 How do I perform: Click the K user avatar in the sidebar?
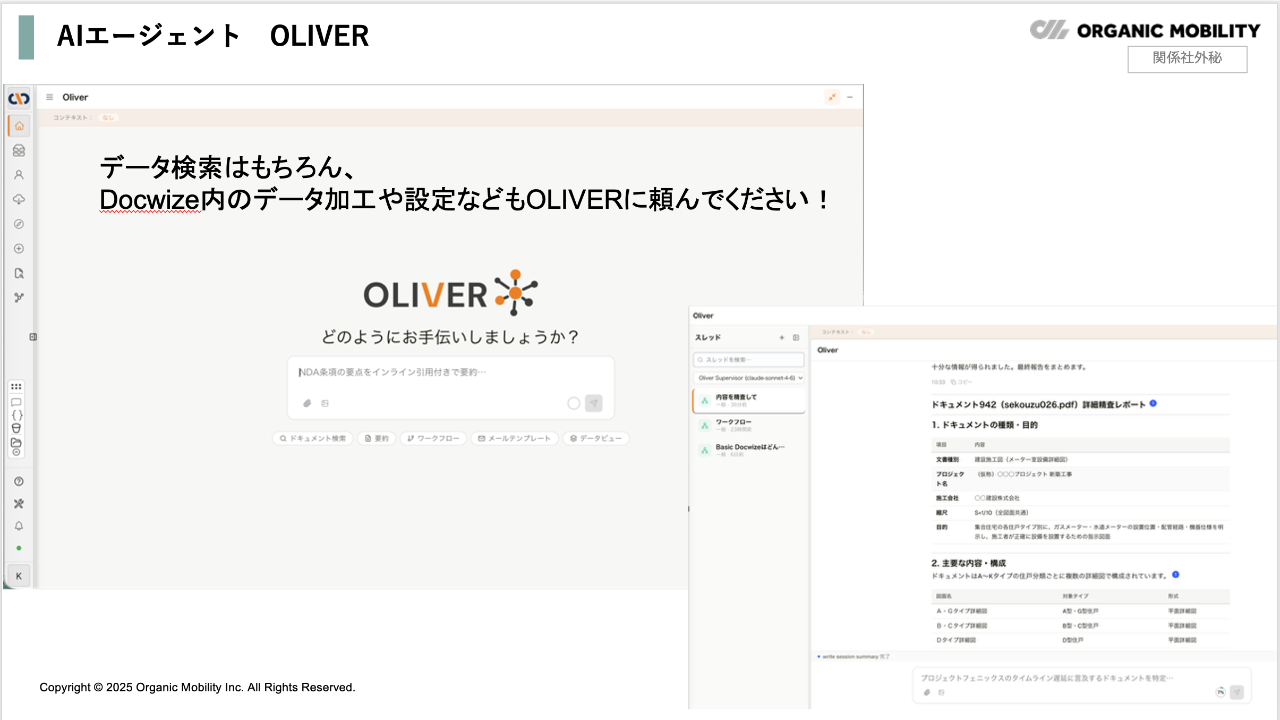pos(18,575)
